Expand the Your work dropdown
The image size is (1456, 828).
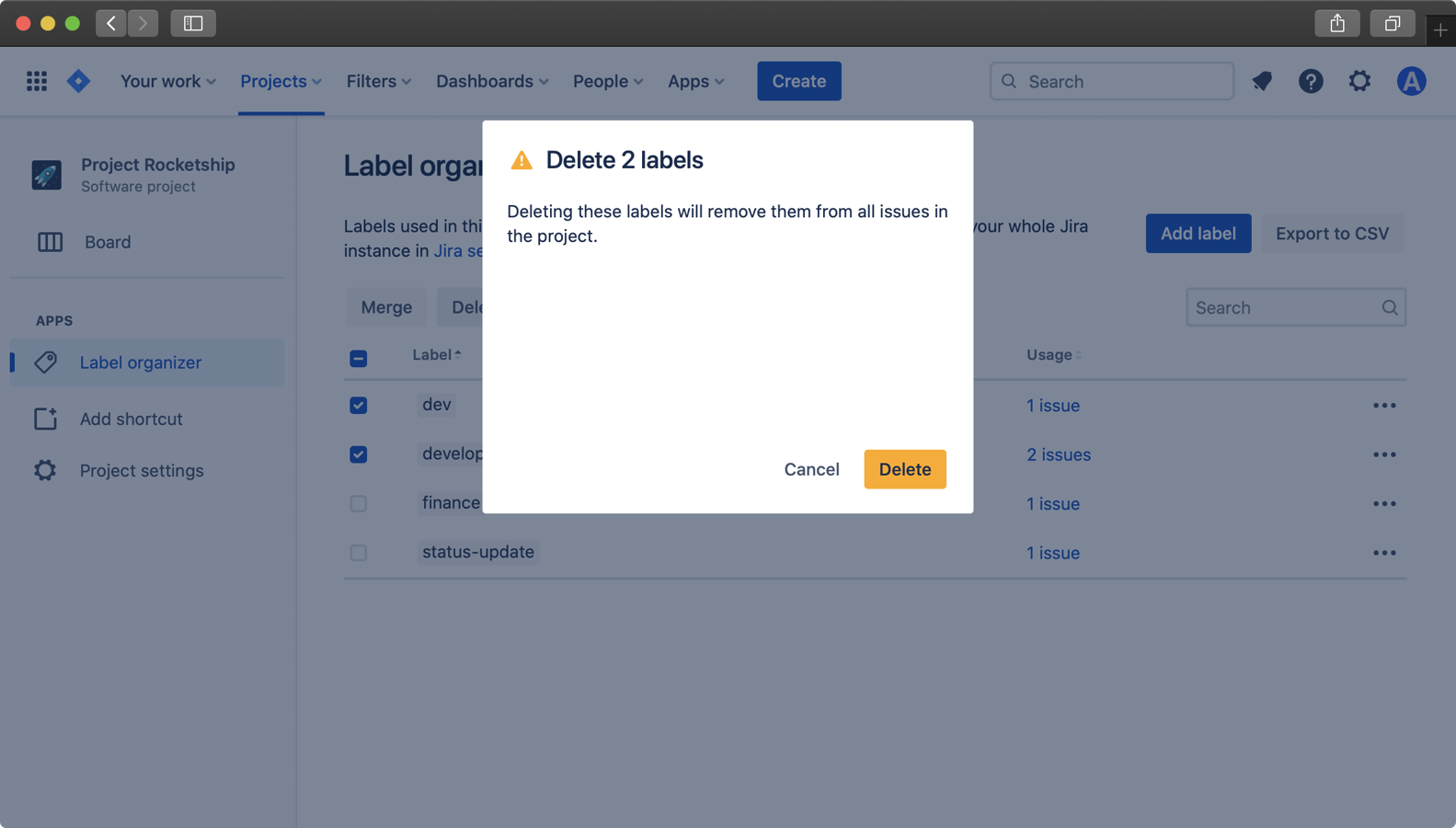pyautogui.click(x=168, y=81)
